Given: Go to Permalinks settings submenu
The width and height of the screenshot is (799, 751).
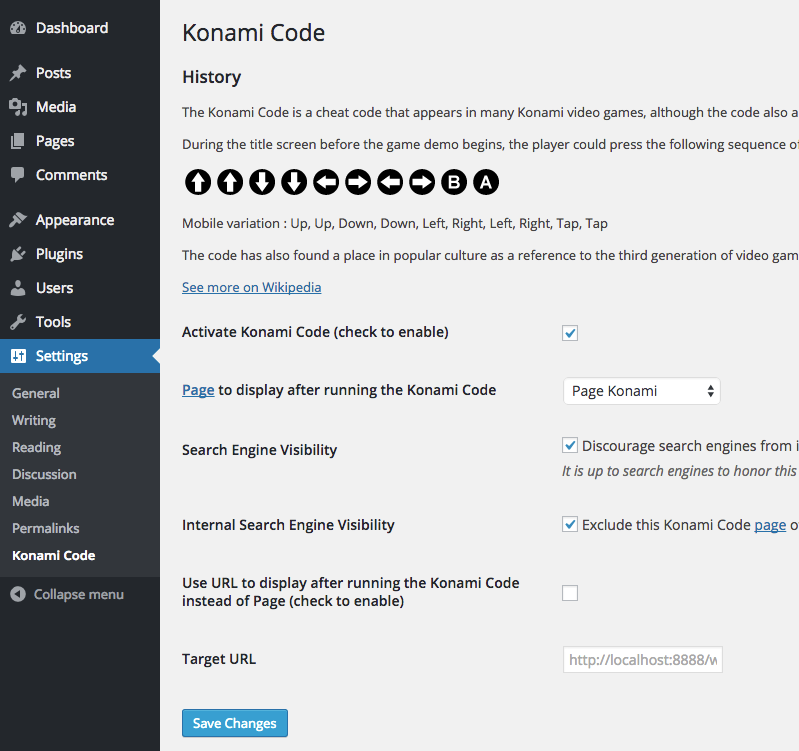Looking at the screenshot, I should (46, 528).
